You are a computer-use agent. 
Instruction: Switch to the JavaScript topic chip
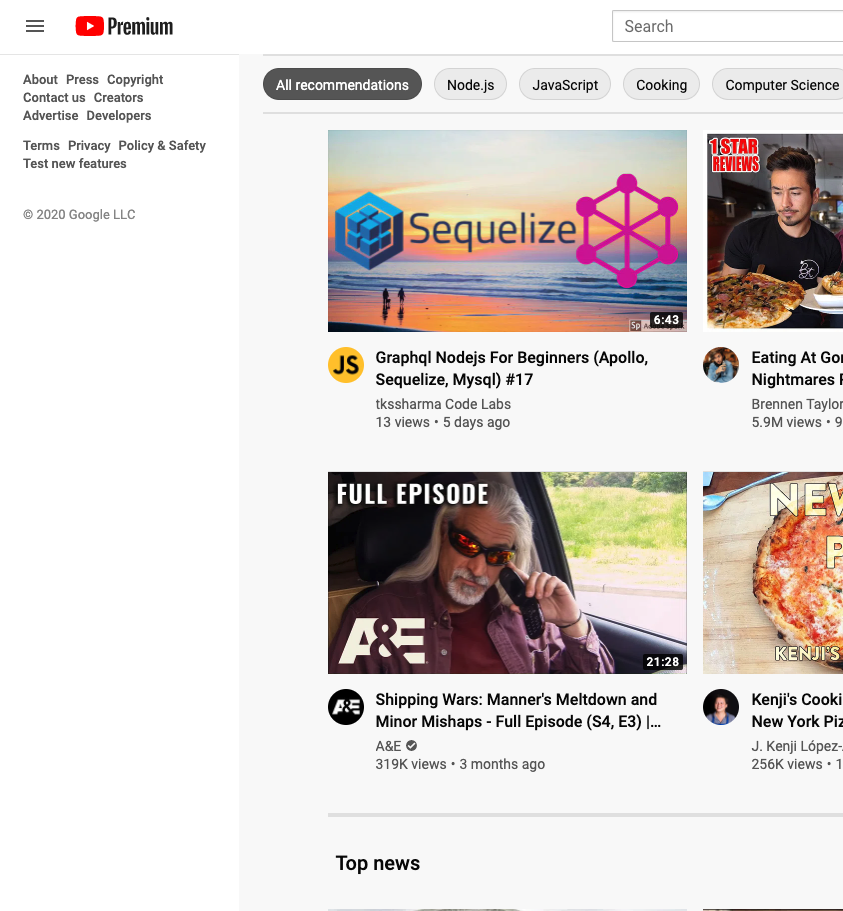click(x=565, y=85)
